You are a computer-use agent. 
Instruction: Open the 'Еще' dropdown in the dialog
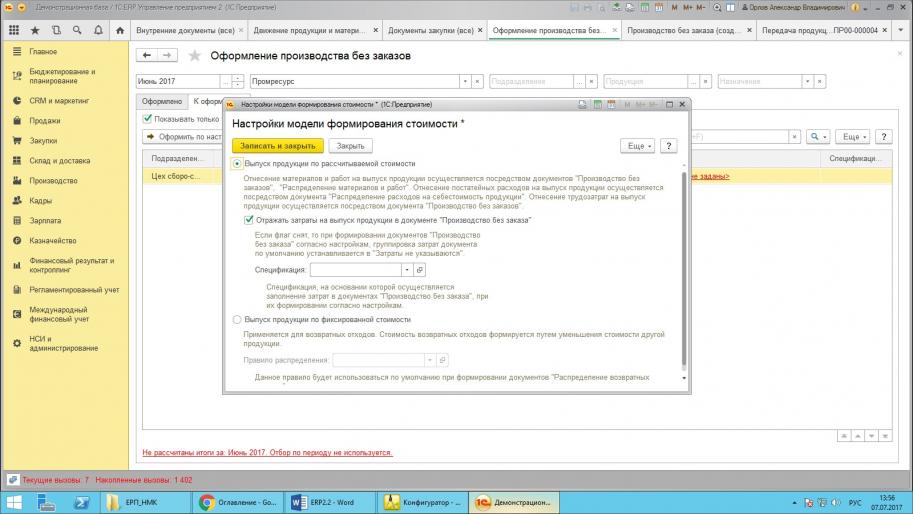(637, 146)
